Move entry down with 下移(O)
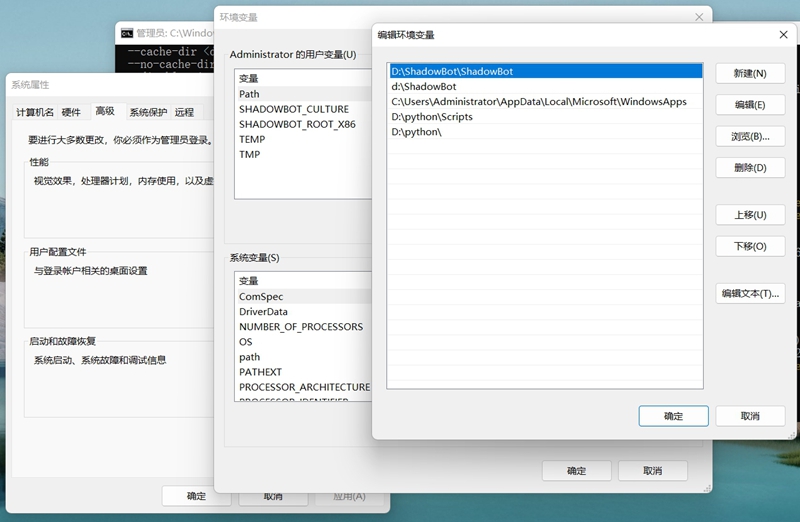The height and width of the screenshot is (522, 800). click(750, 246)
